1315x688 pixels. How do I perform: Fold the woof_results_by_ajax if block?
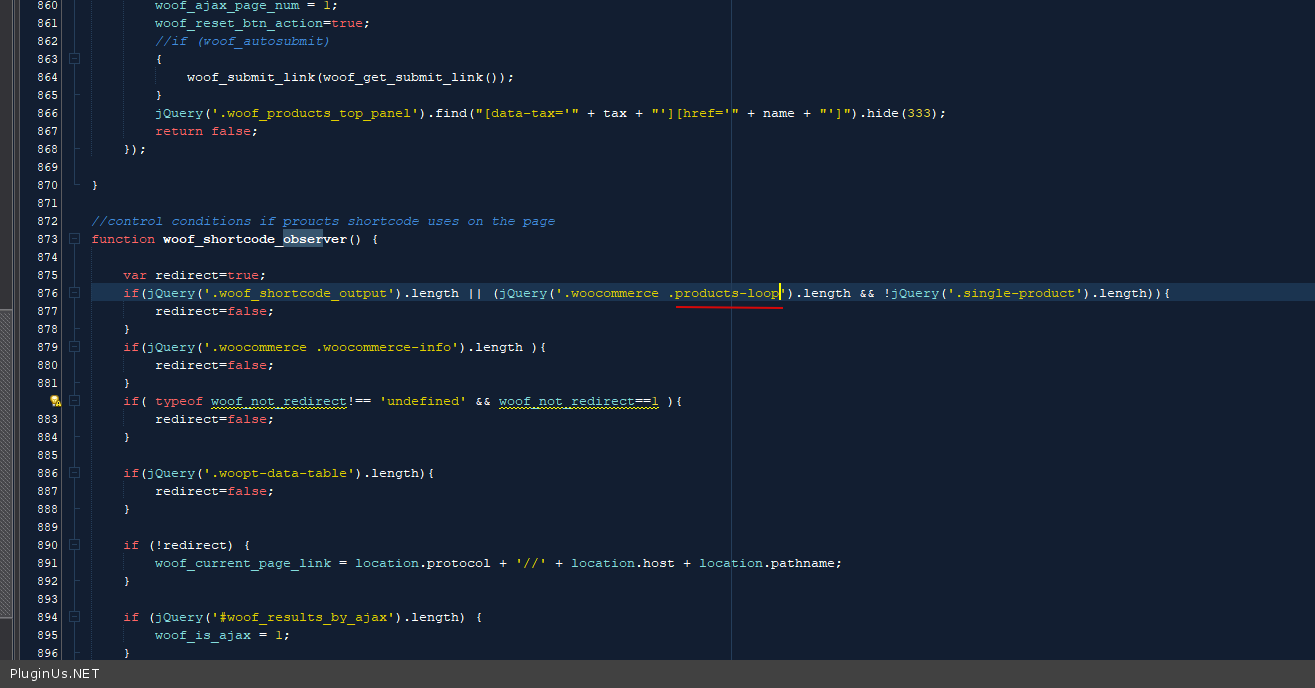point(74,617)
